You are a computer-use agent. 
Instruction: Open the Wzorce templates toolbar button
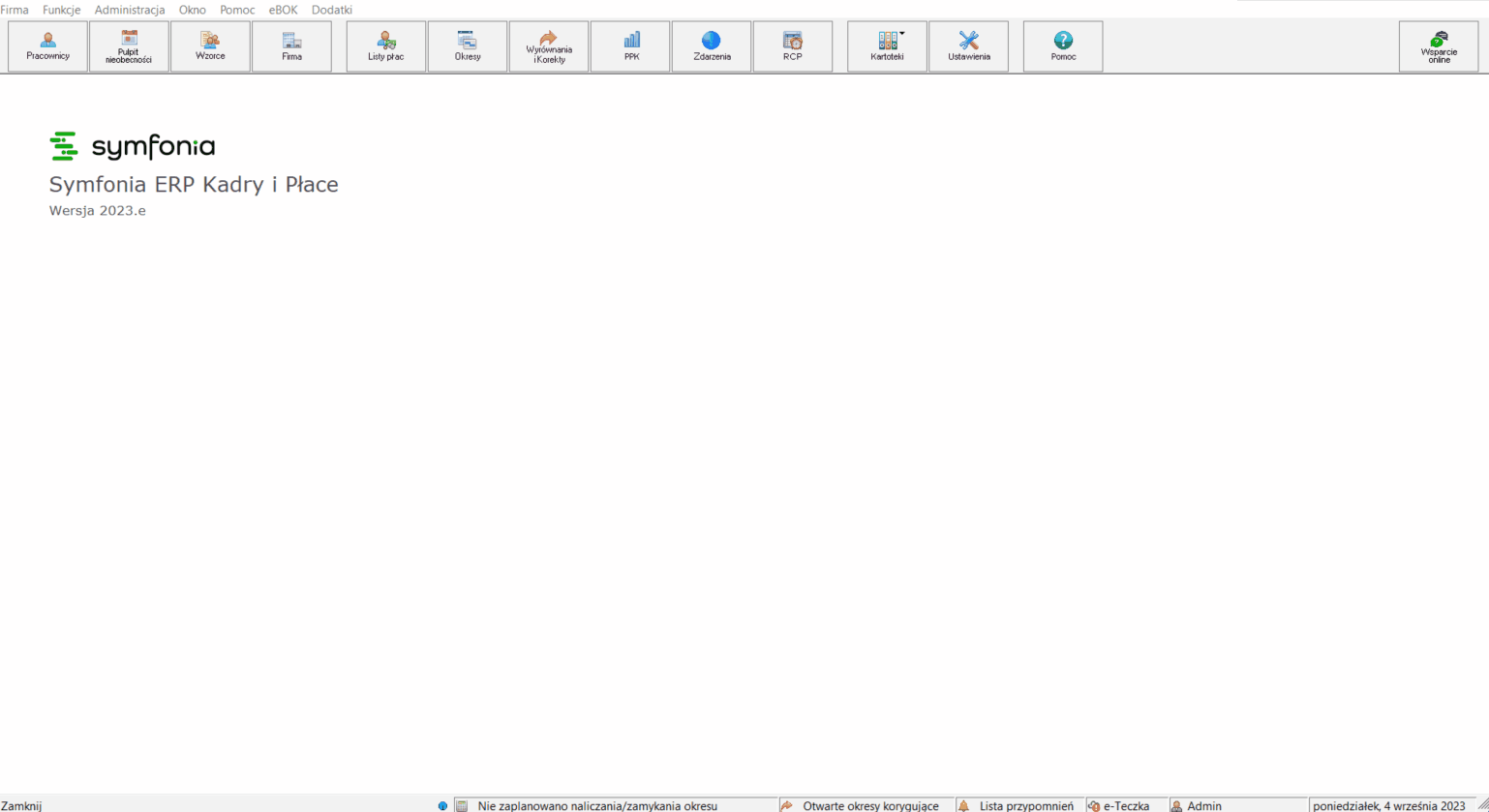(x=210, y=46)
